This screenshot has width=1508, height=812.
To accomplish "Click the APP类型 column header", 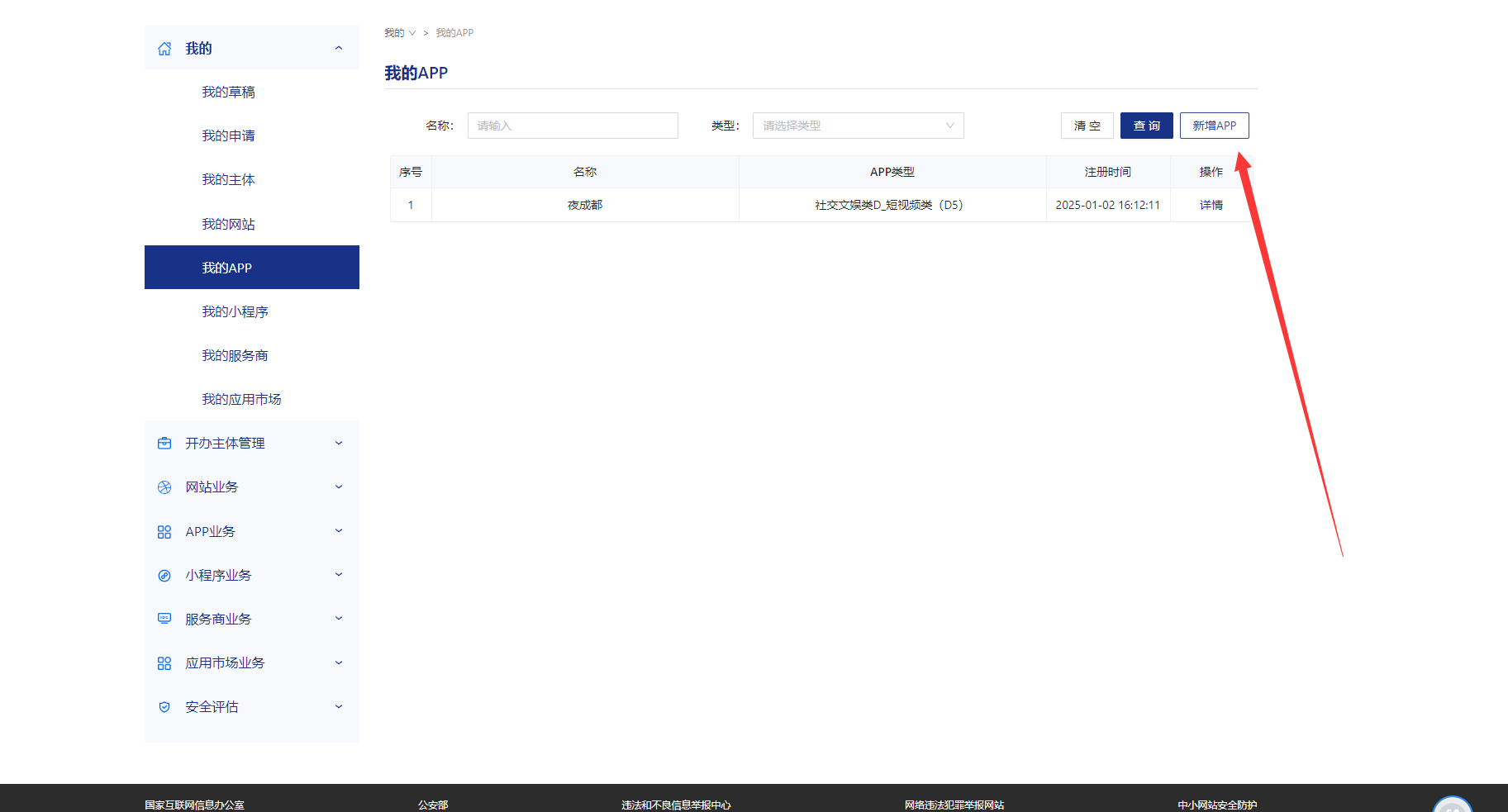I will coord(892,172).
